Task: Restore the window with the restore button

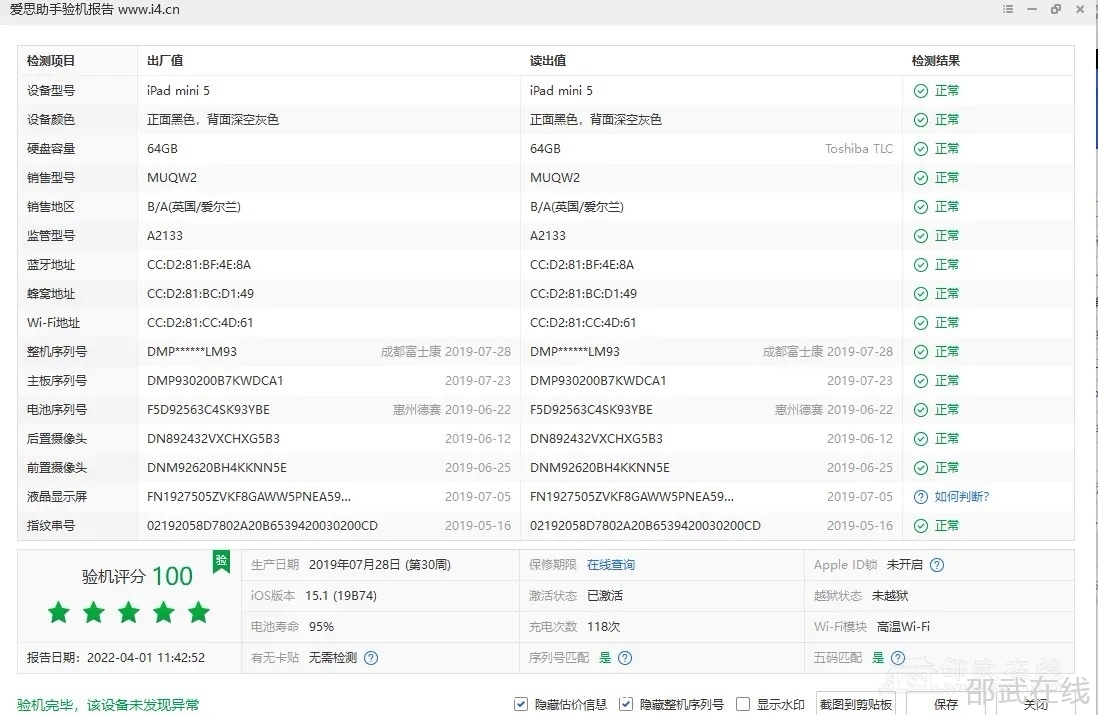Action: pyautogui.click(x=1056, y=9)
